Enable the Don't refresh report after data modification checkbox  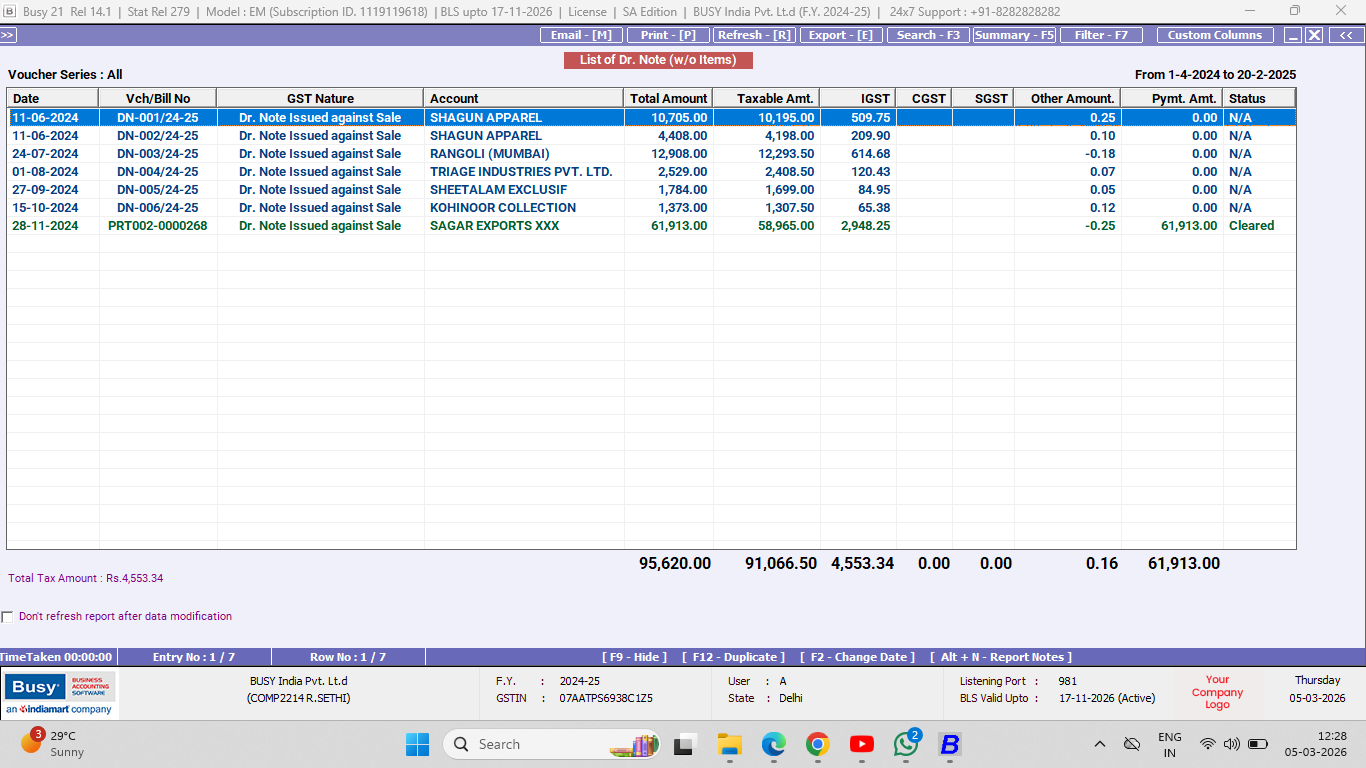tap(8, 616)
